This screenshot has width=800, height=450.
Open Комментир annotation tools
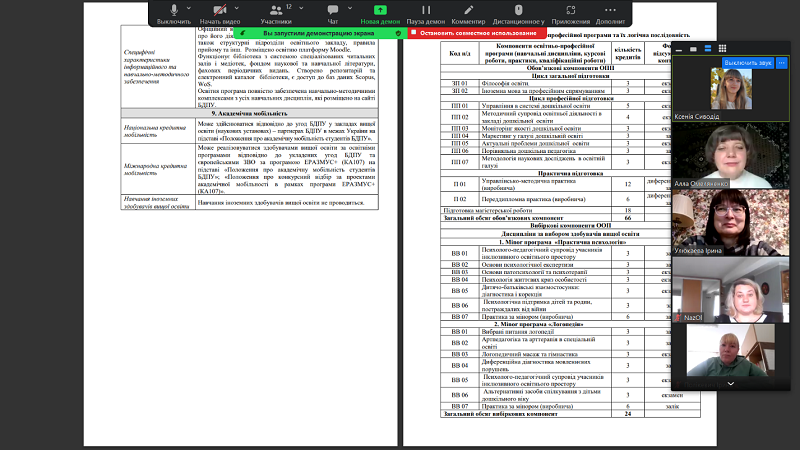468,12
